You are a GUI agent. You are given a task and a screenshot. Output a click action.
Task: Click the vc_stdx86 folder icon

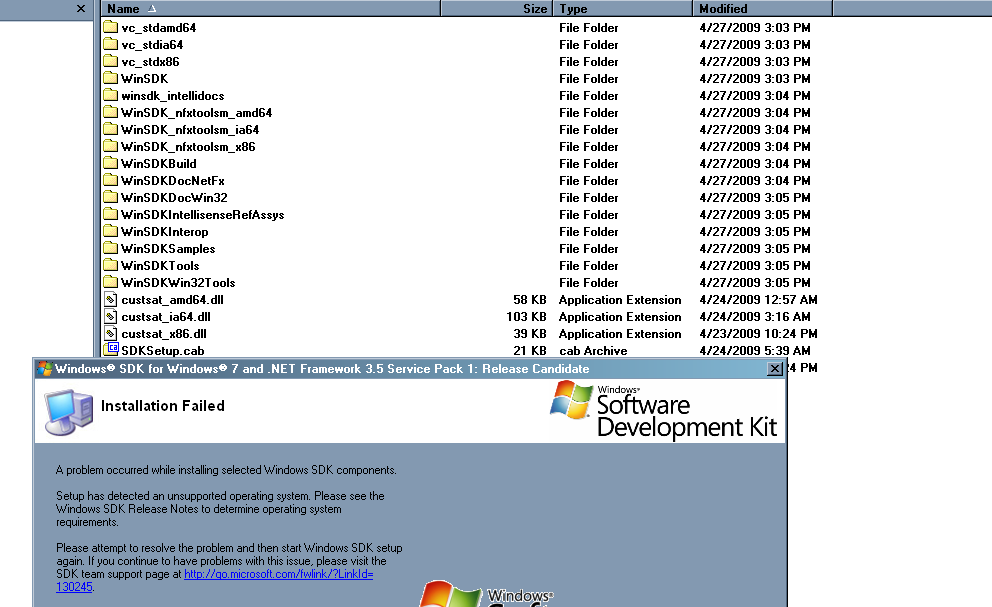coord(111,61)
